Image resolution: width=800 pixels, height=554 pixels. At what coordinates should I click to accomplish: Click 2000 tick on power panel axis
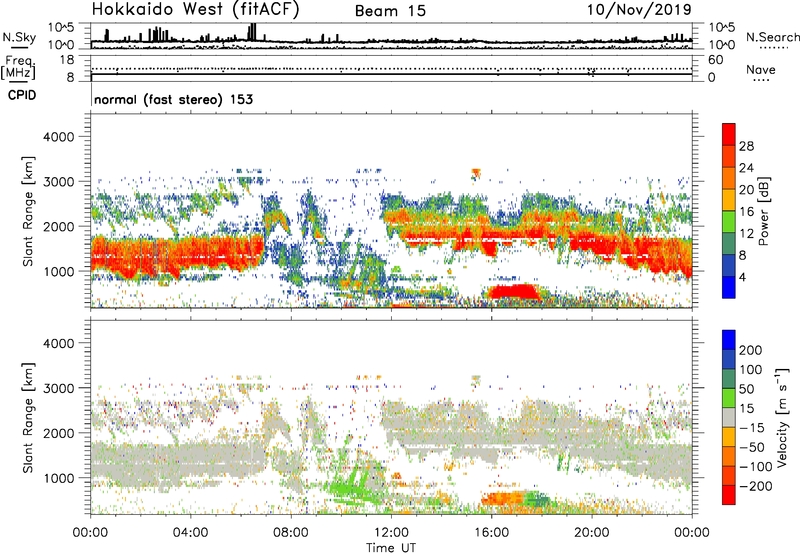pyautogui.click(x=59, y=226)
